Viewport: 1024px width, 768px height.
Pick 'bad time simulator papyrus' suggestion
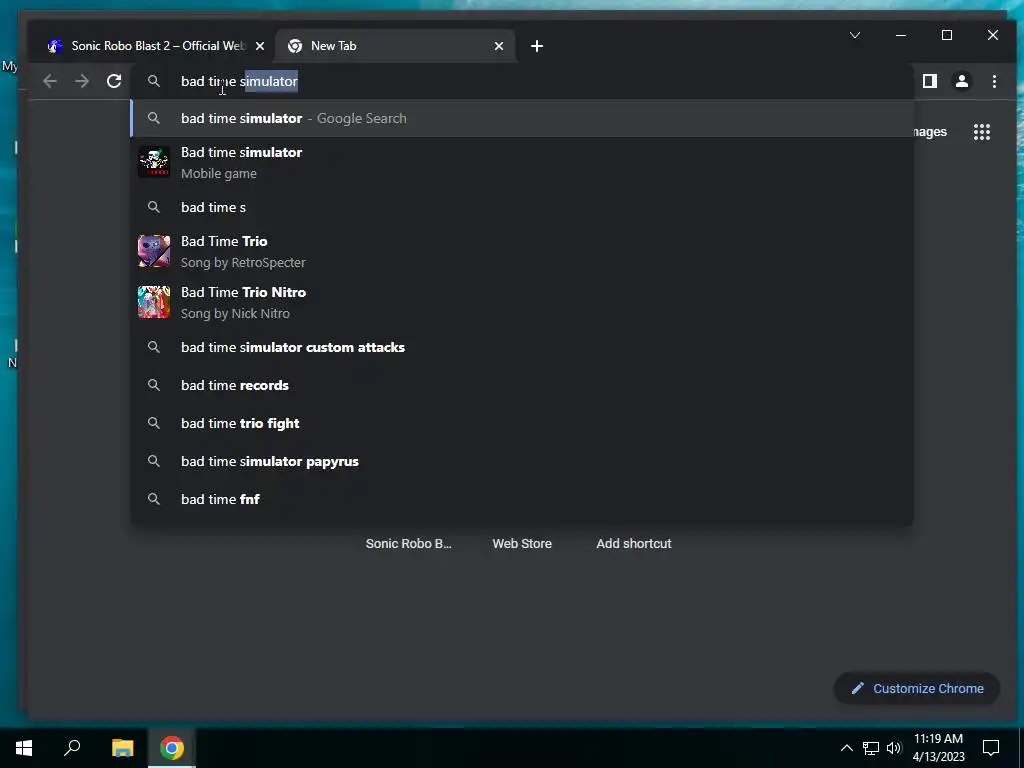[522, 461]
